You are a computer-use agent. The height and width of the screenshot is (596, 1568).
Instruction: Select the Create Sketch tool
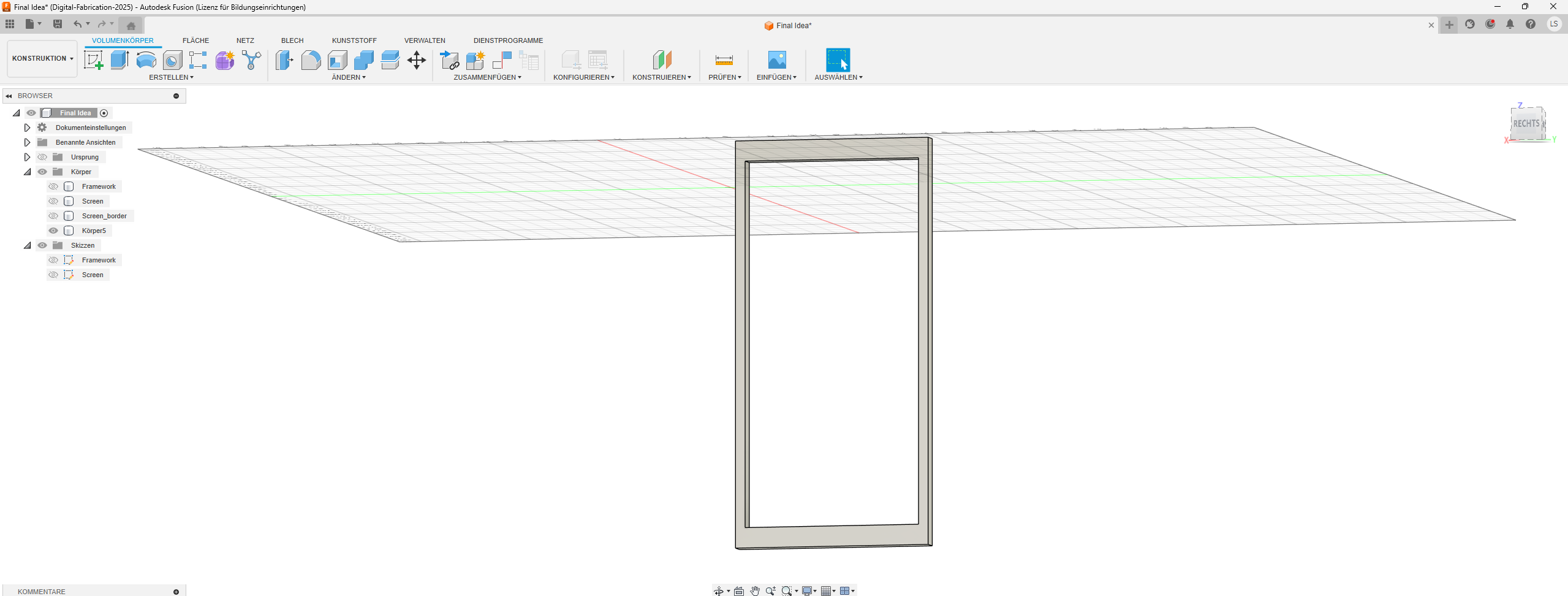pos(93,60)
